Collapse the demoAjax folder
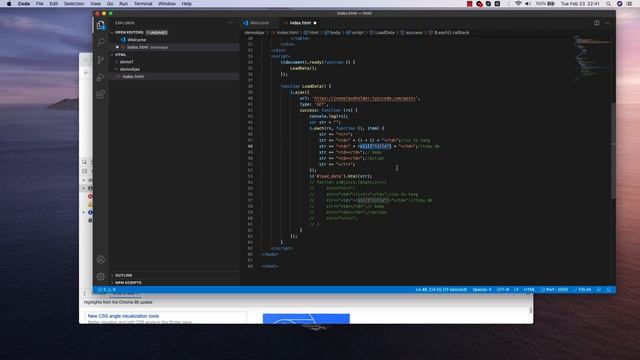 (x=129, y=69)
